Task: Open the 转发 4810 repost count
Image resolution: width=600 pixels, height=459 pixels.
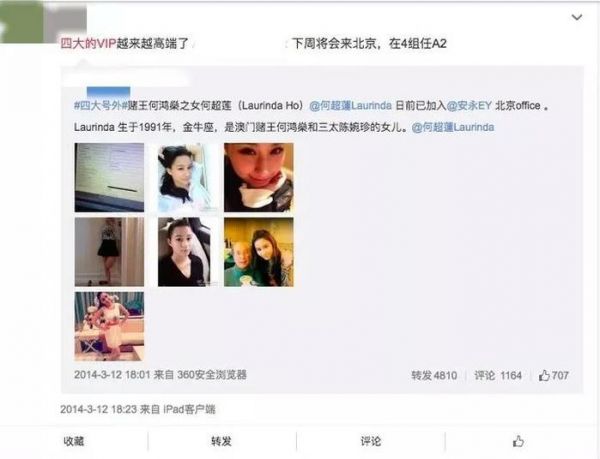Action: 434,376
